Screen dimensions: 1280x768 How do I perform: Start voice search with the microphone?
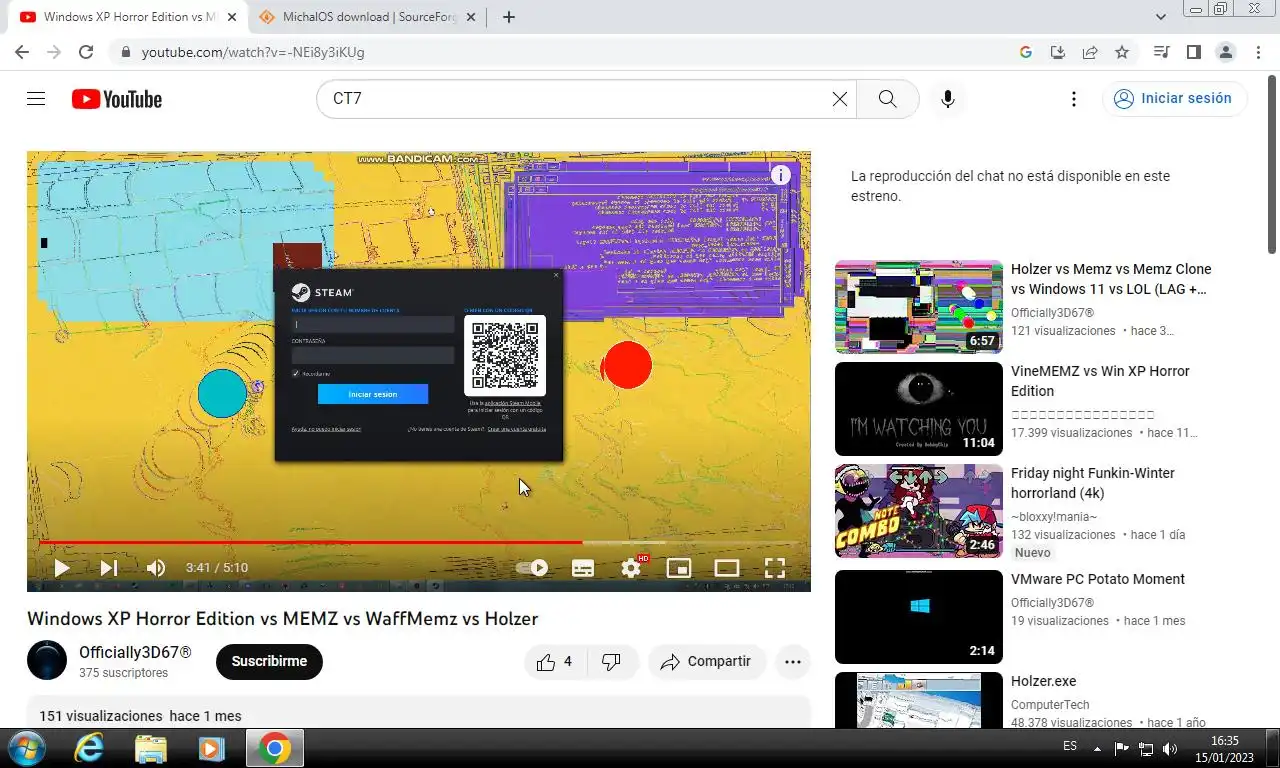(x=948, y=99)
